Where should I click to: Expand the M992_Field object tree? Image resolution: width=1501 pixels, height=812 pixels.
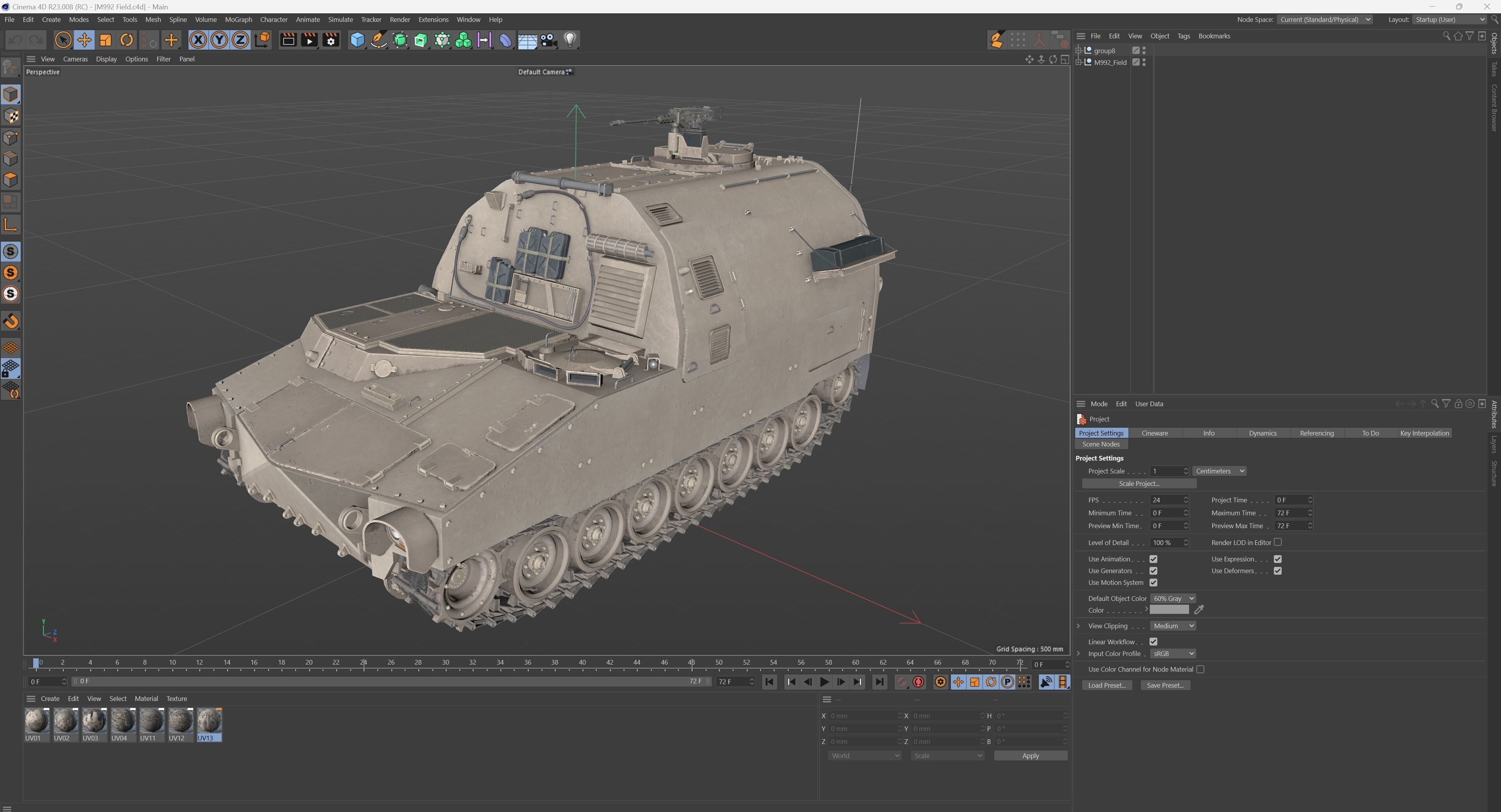point(1079,62)
